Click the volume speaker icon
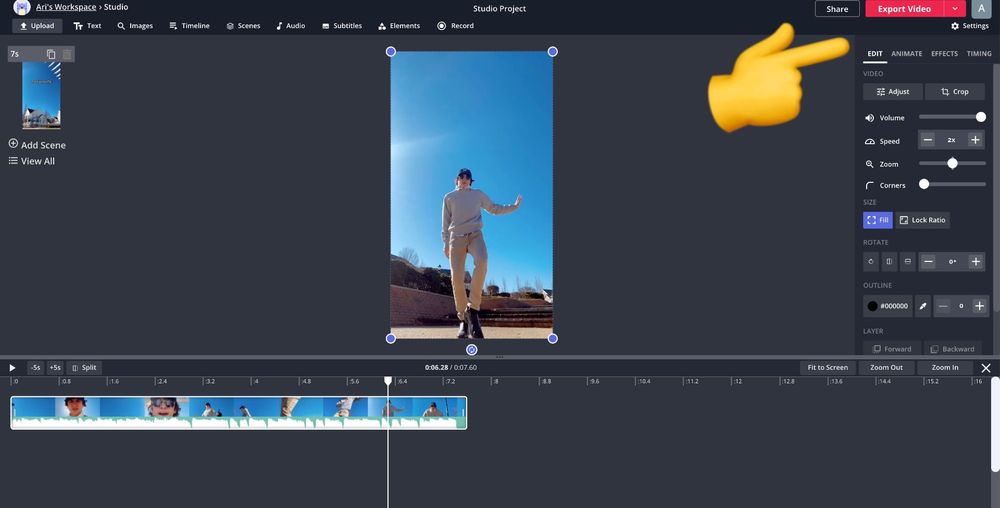Screen dimensions: 1000x508 (869, 118)
